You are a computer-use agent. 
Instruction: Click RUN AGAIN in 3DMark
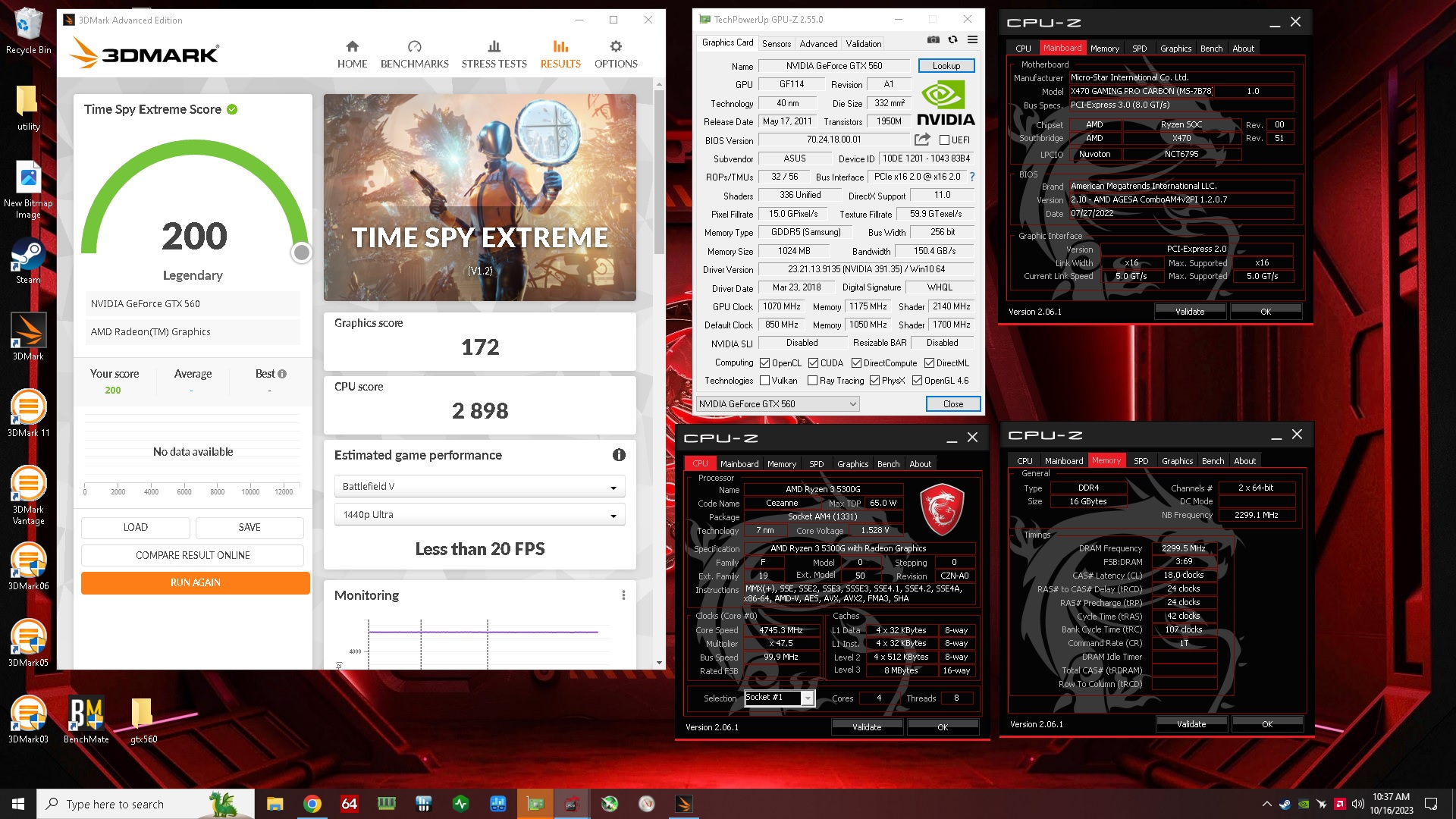[195, 582]
